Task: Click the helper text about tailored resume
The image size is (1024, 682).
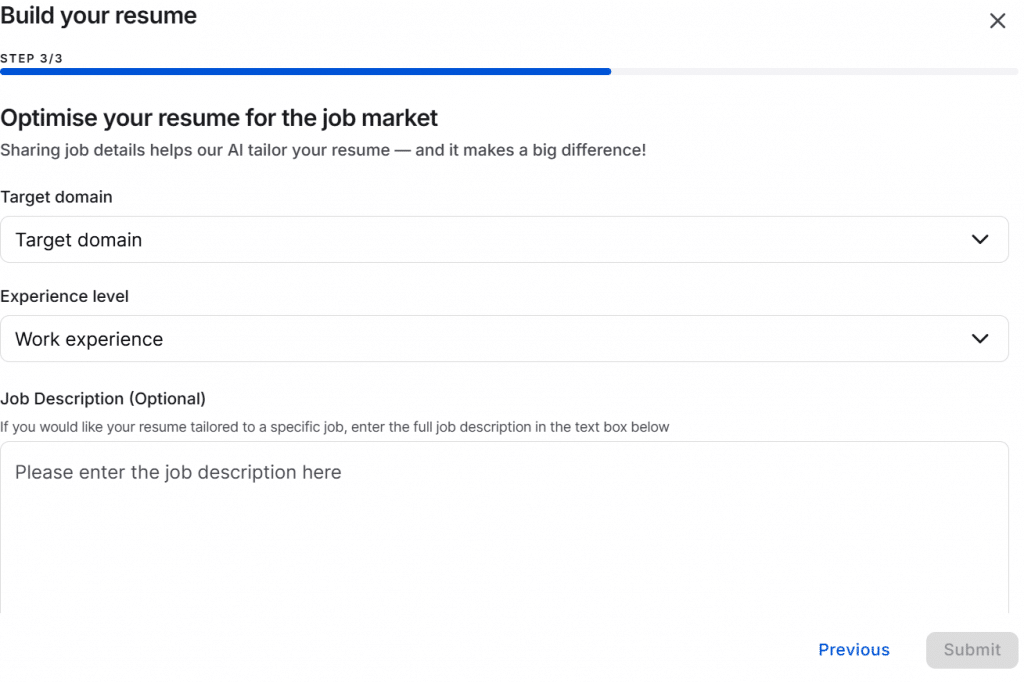Action: 334,427
